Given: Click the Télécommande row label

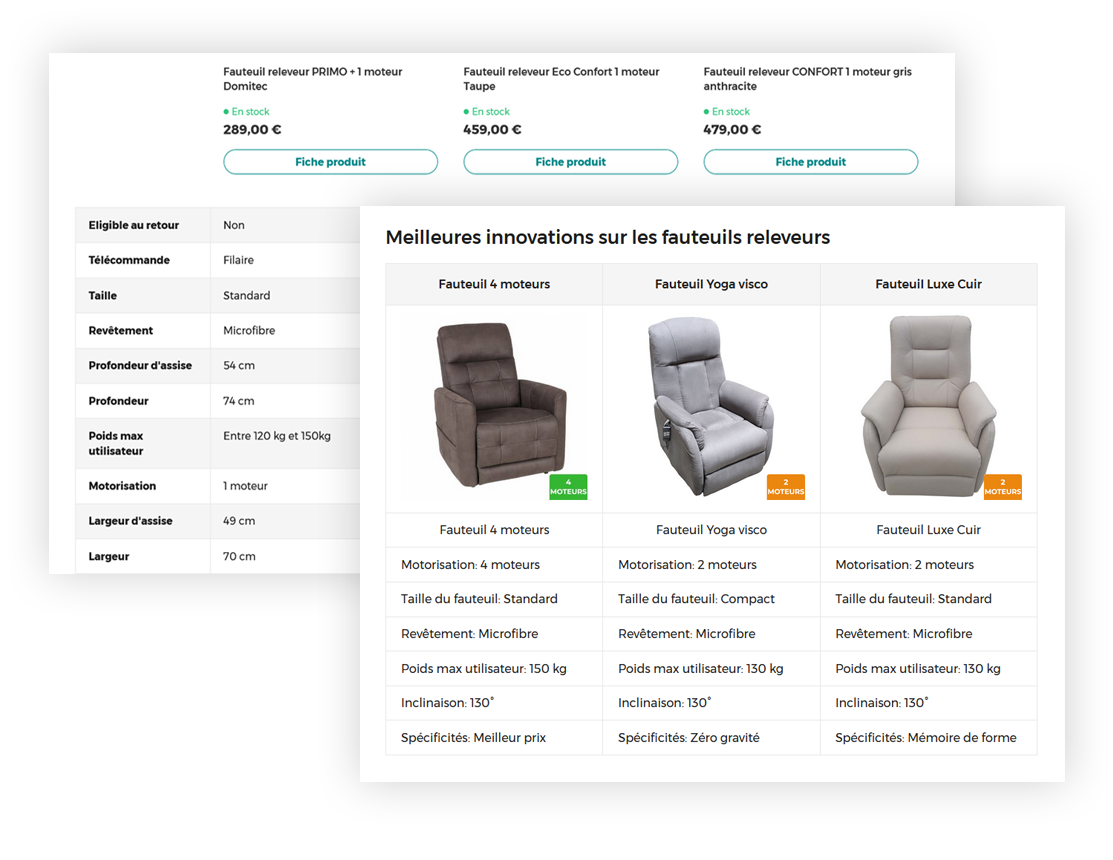Looking at the screenshot, I should [x=129, y=260].
